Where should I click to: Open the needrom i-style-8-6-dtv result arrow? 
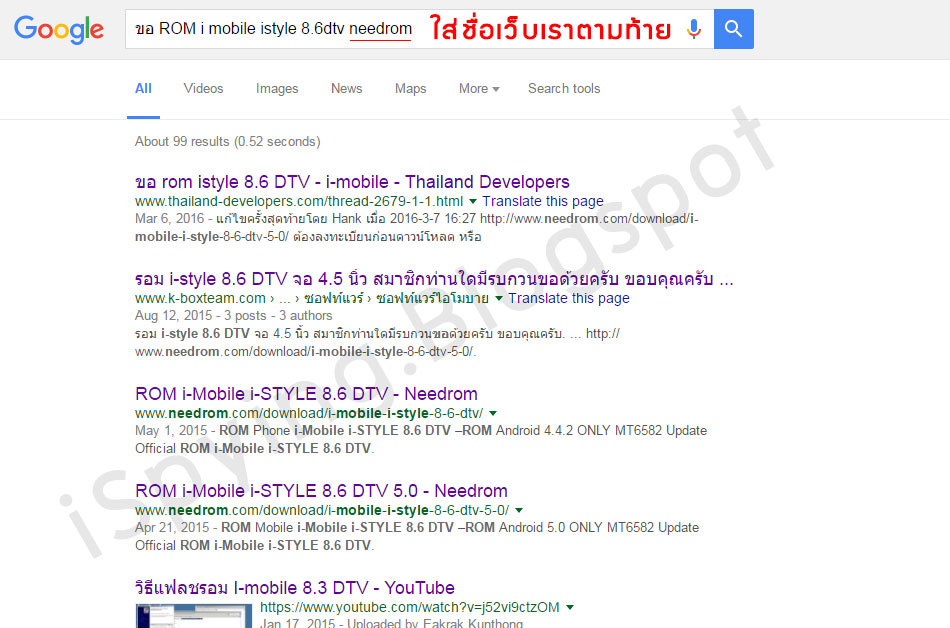493,414
